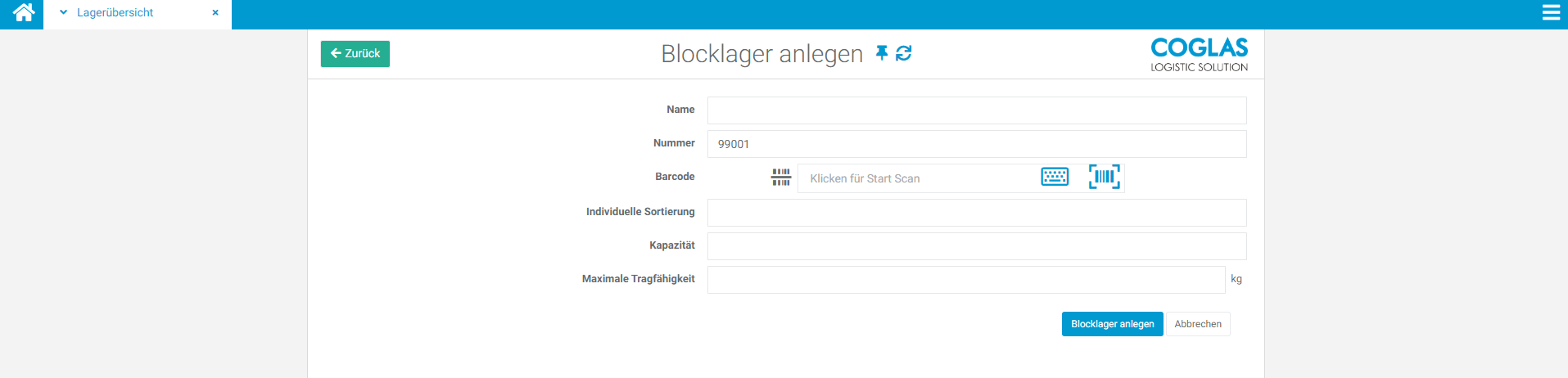Focus the Name input field
Viewport: 1568px width, 378px height.
[x=976, y=110]
